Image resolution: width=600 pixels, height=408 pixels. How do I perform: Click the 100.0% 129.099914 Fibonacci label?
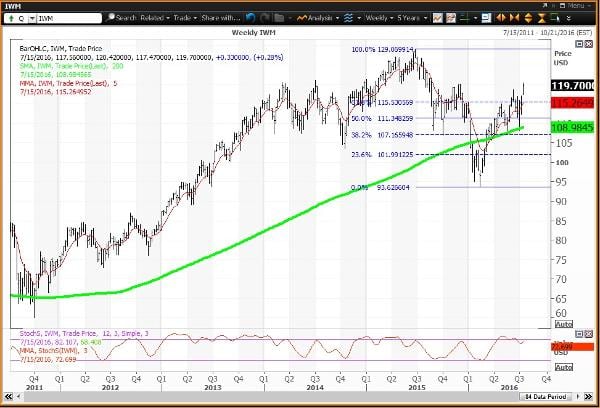[x=382, y=49]
